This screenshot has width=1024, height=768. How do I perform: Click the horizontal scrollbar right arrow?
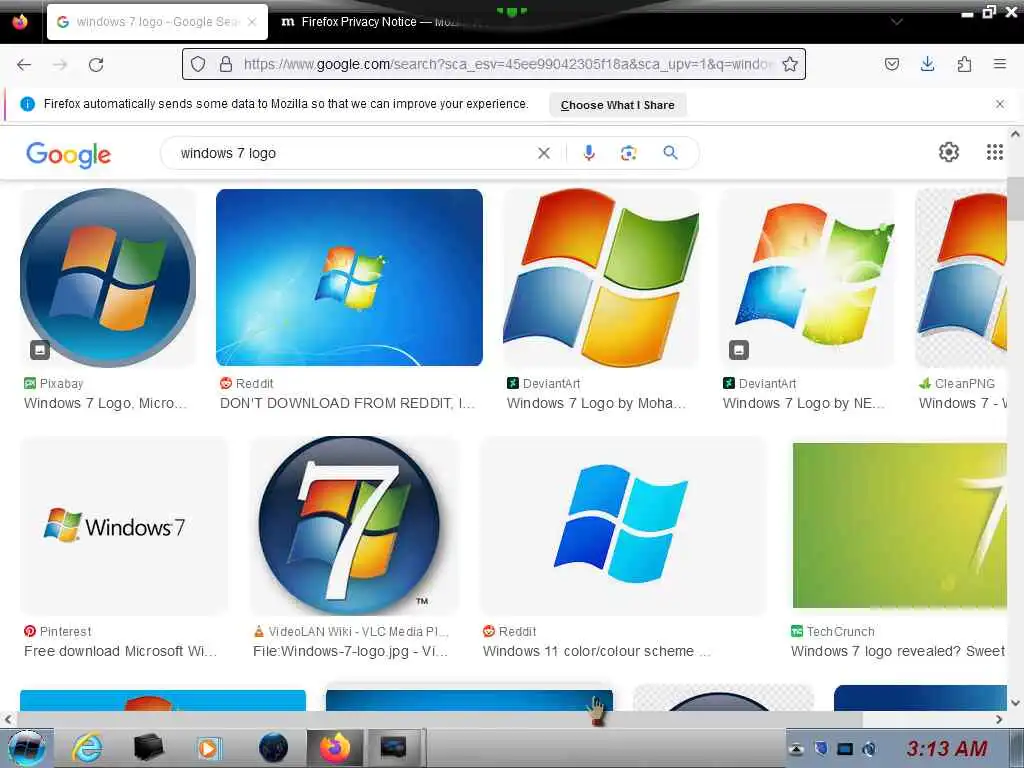click(x=999, y=719)
